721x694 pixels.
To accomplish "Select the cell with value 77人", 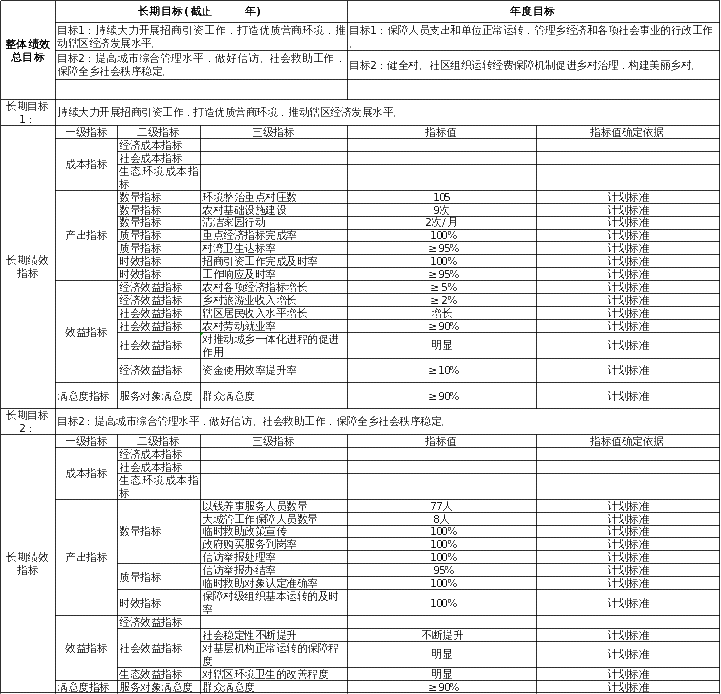I will click(x=442, y=505).
